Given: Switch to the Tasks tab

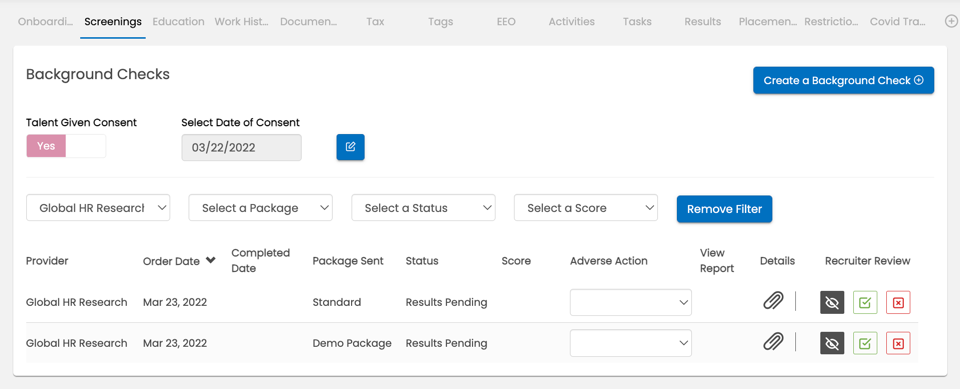Looking at the screenshot, I should (x=637, y=21).
